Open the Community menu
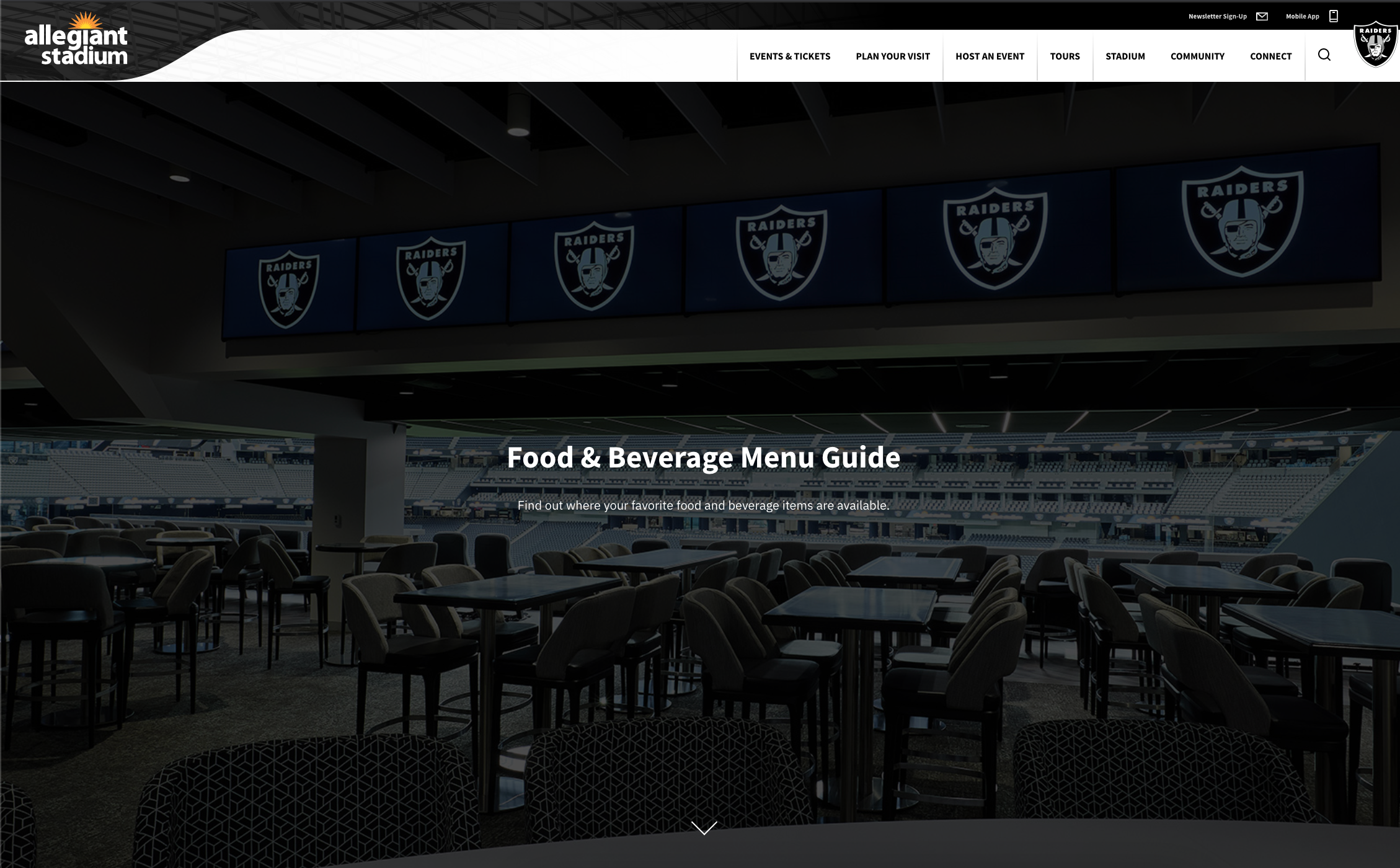The width and height of the screenshot is (1400, 868). (1197, 56)
